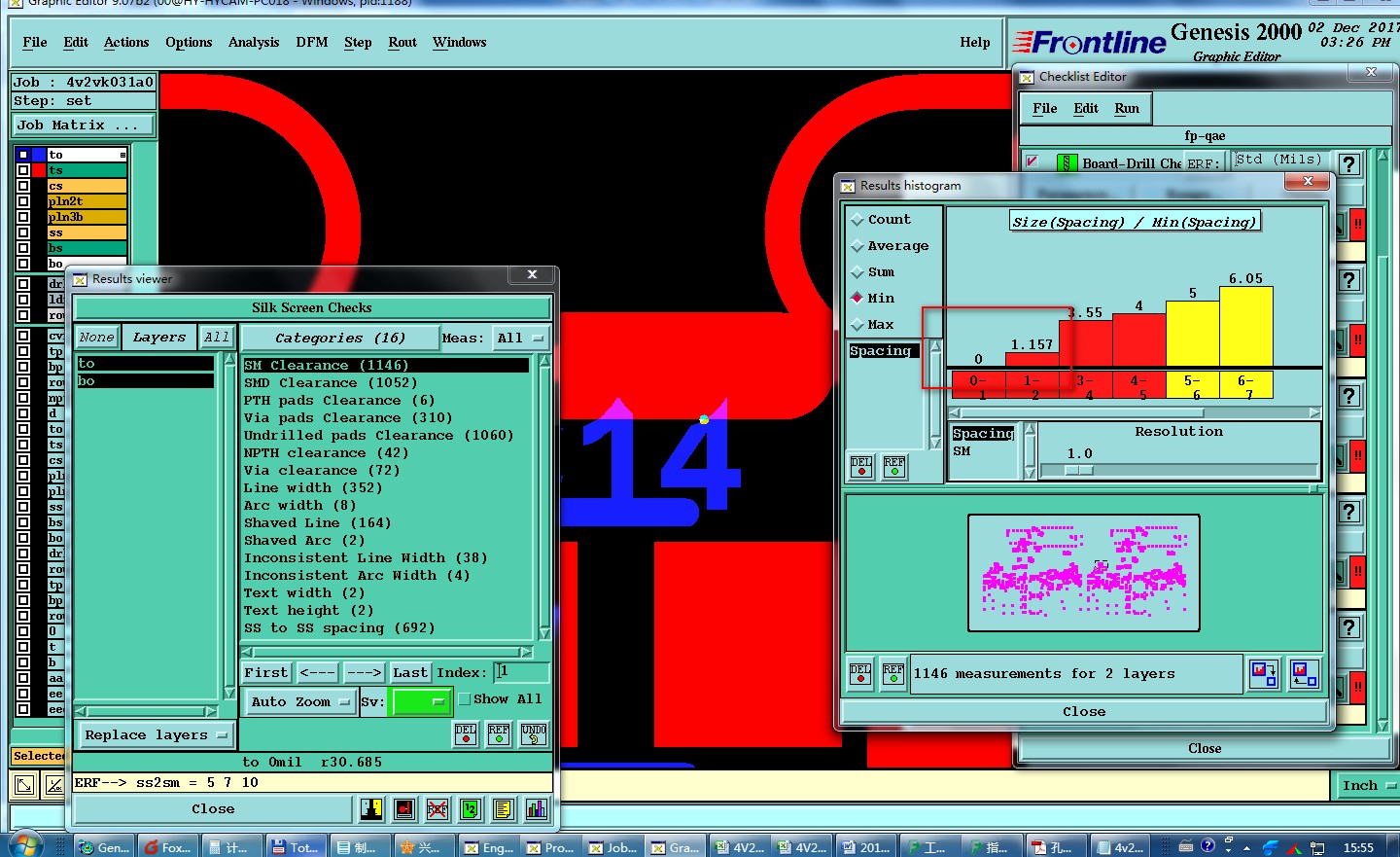Open the Categories (16) selector
This screenshot has width=1400, height=857.
[x=340, y=339]
